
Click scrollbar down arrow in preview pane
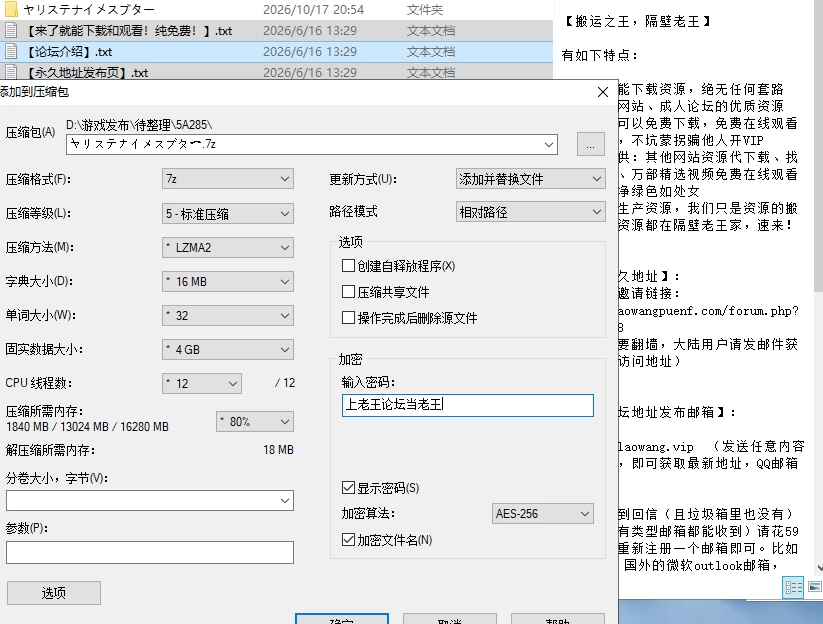[819, 568]
